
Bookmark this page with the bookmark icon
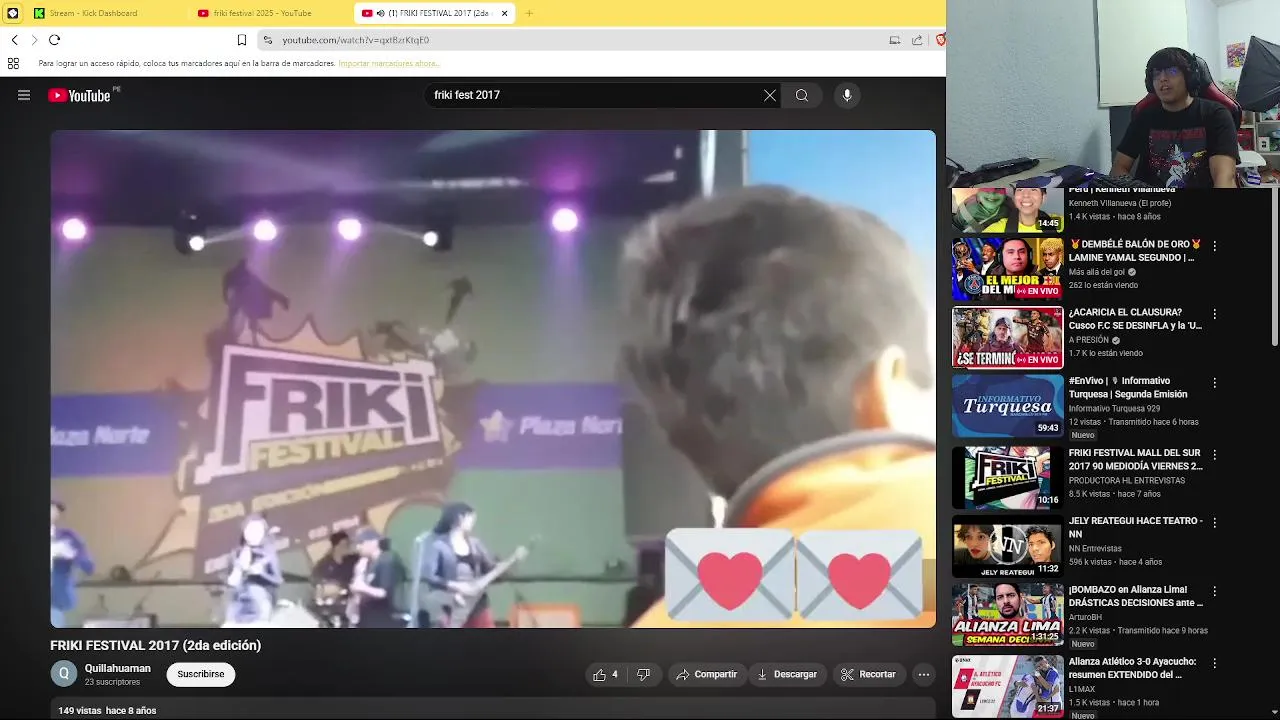click(x=242, y=40)
